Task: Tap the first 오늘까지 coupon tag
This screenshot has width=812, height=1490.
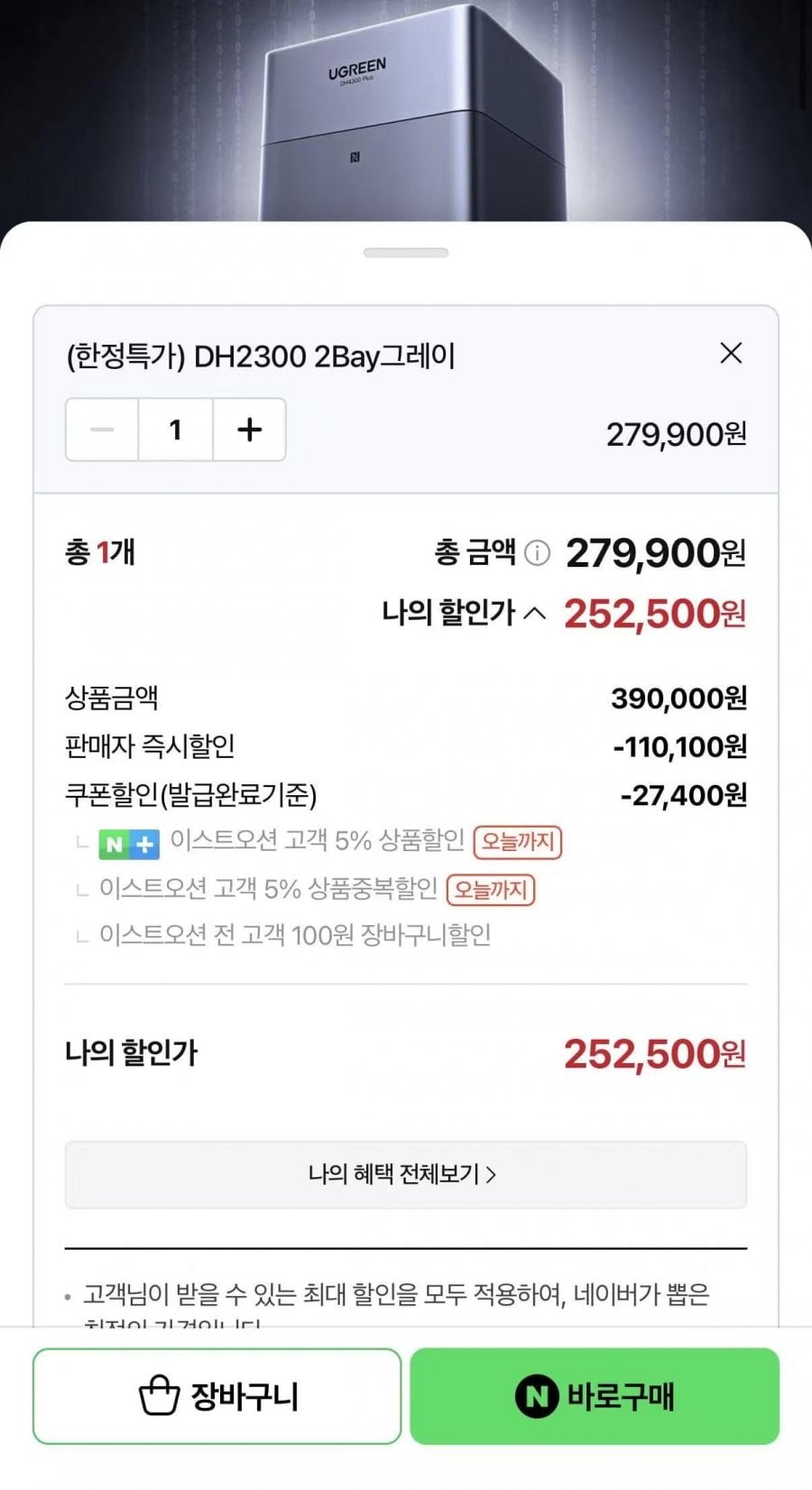Action: (x=518, y=842)
